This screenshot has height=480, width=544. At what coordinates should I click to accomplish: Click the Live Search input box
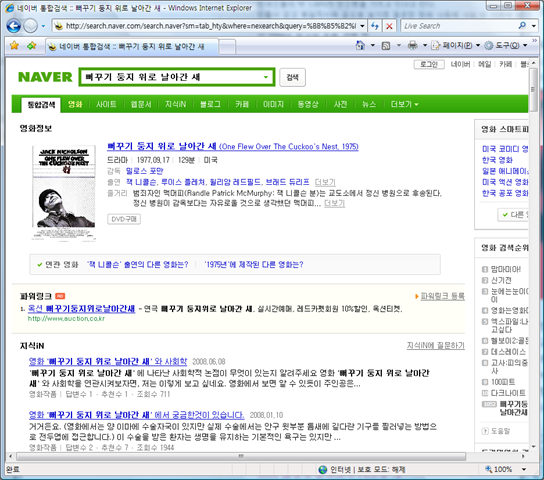[459, 26]
